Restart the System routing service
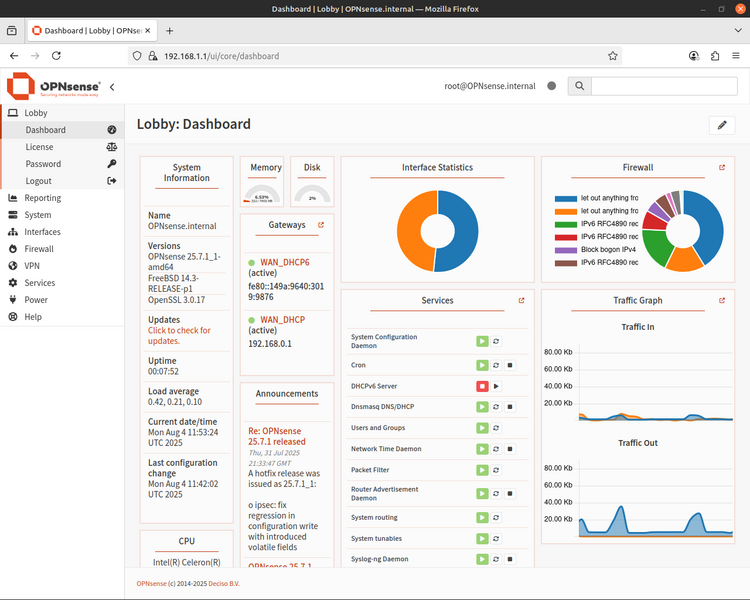Image resolution: width=750 pixels, height=600 pixels. pos(496,517)
